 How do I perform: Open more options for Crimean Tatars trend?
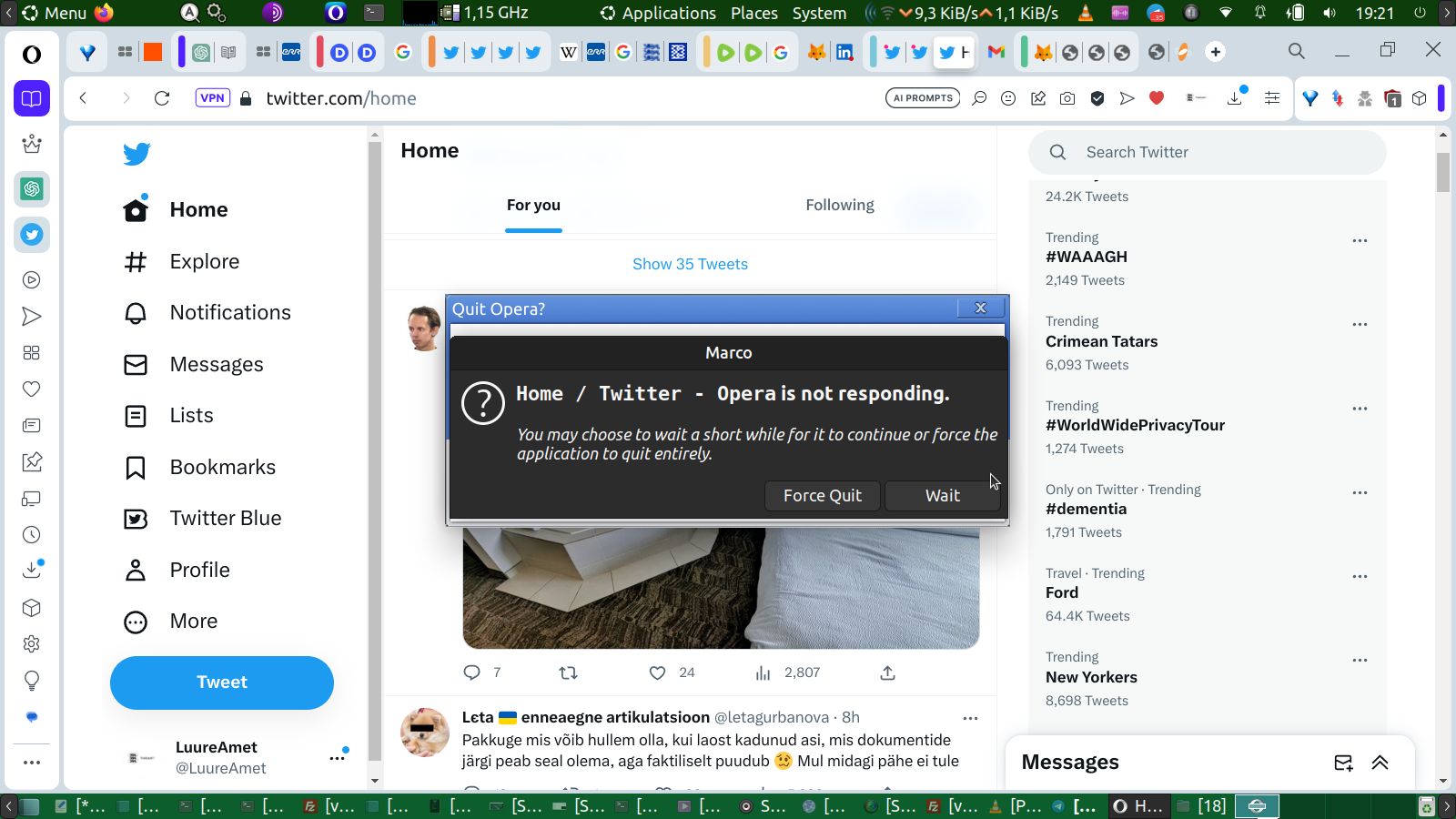coord(1360,324)
